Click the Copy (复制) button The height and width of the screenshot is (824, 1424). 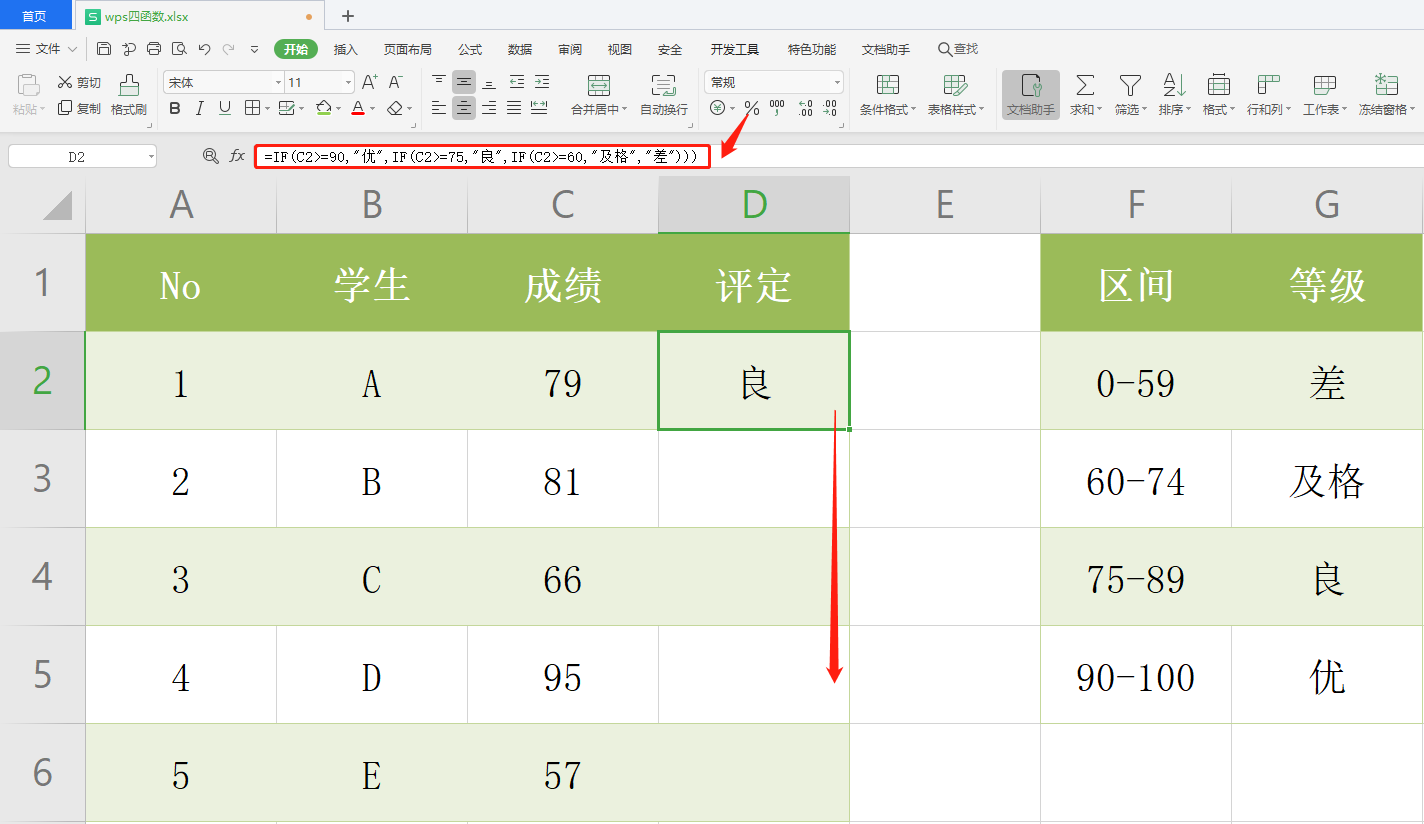click(79, 108)
